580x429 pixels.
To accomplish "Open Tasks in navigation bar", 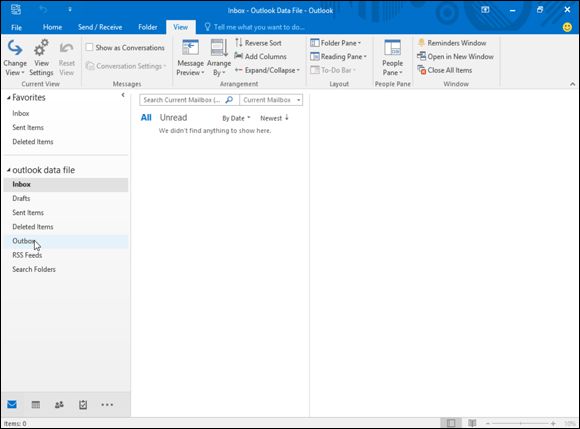I will click(83, 405).
